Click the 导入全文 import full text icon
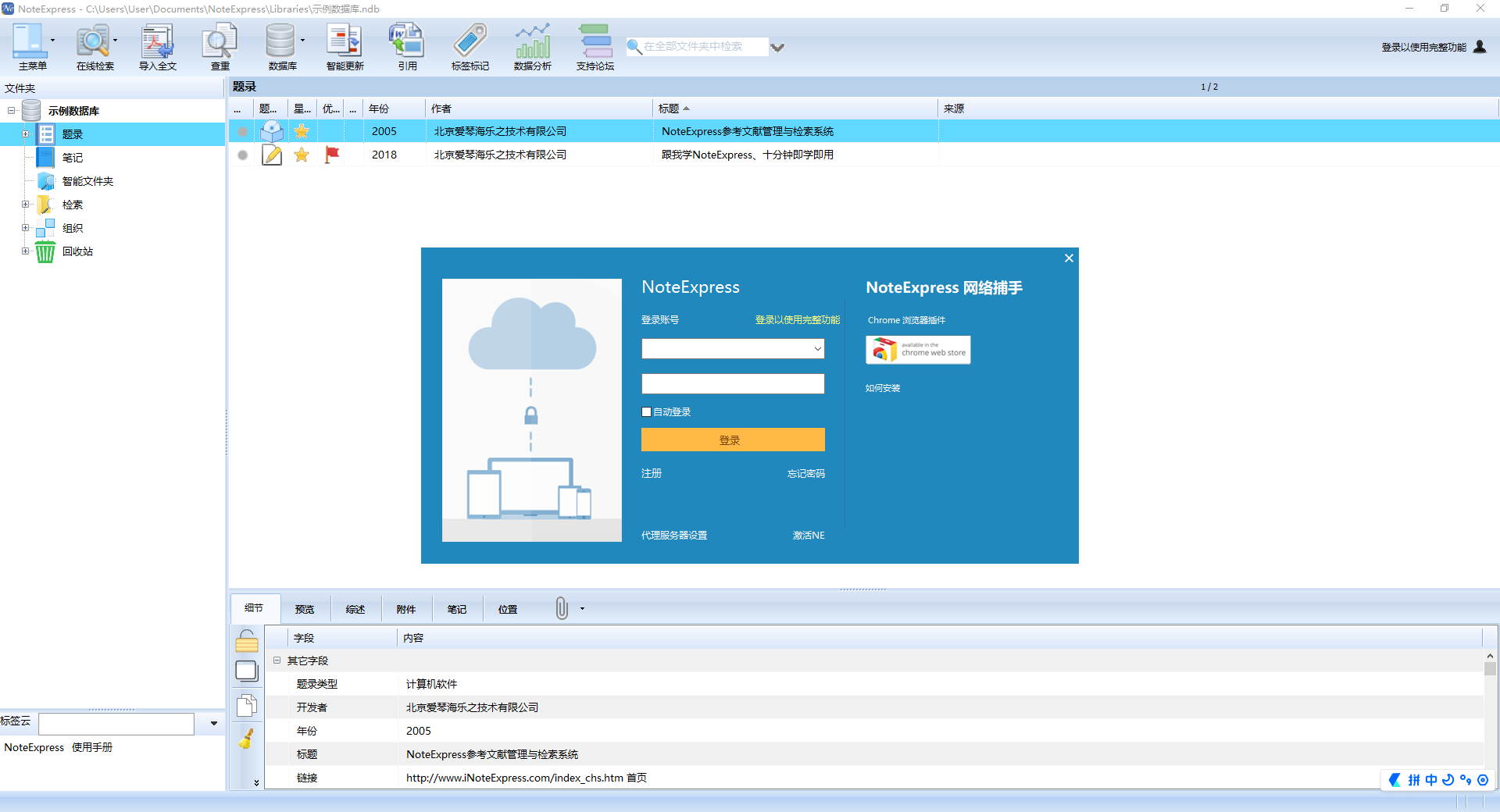1500x812 pixels. click(x=157, y=47)
